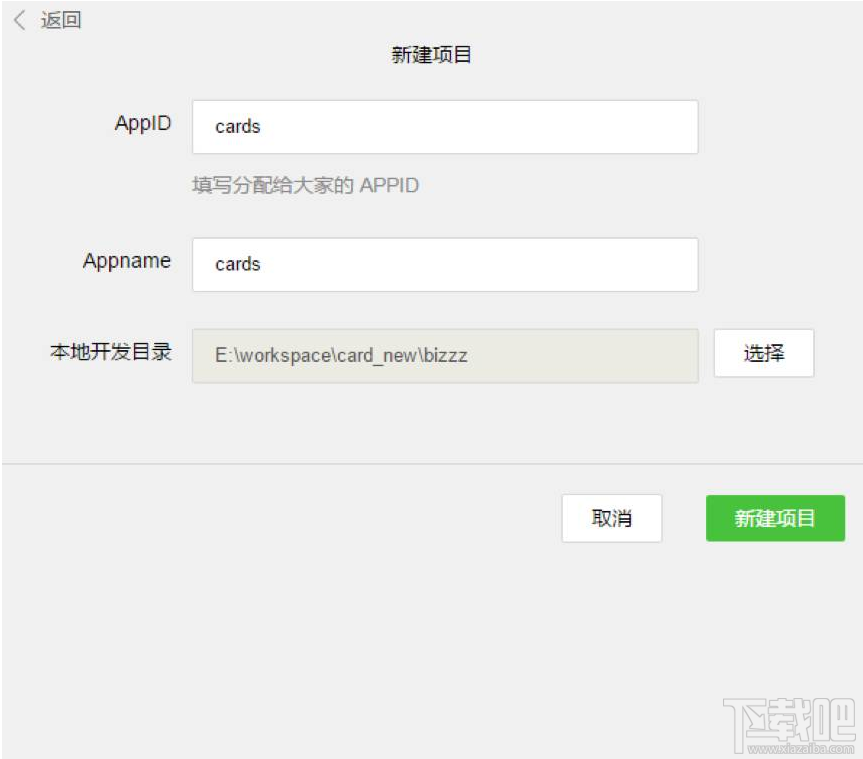Create project with green 新建项目 button

[775, 518]
